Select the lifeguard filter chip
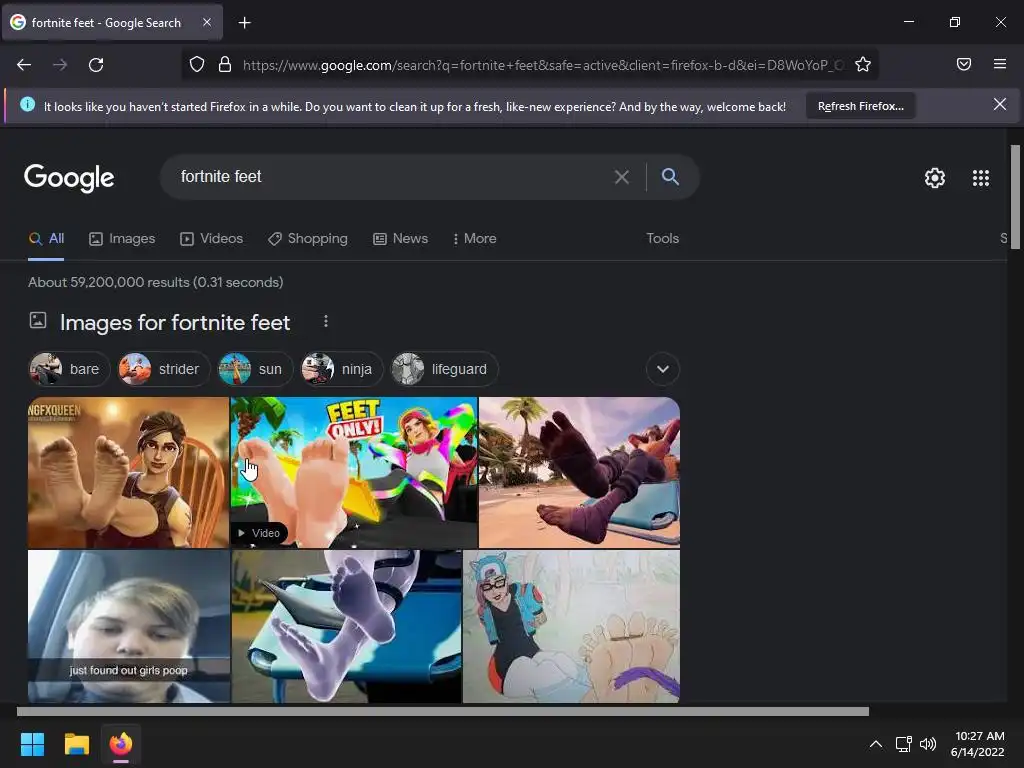The width and height of the screenshot is (1024, 768). pos(443,369)
